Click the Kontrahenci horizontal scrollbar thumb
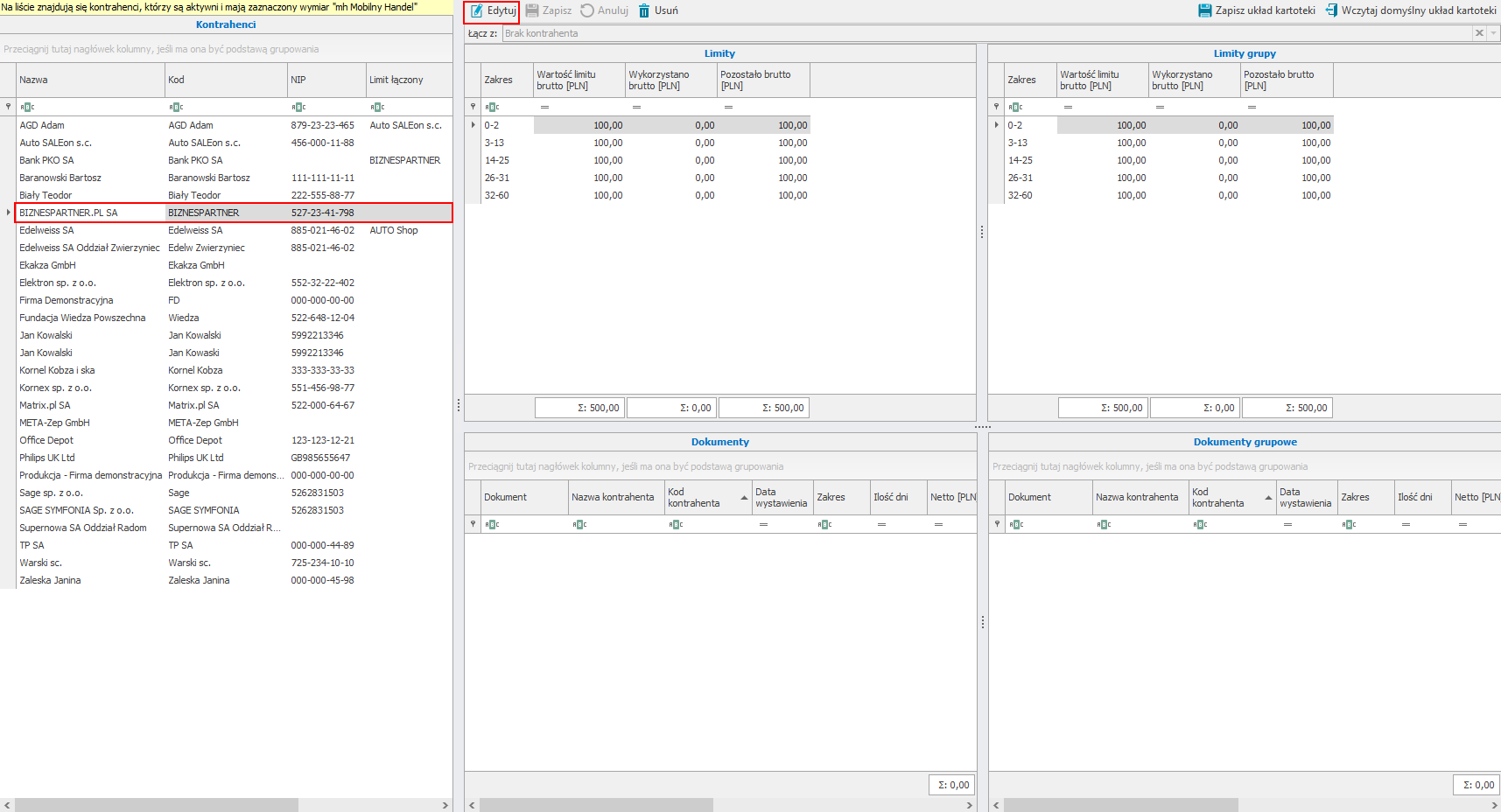 pos(156,805)
